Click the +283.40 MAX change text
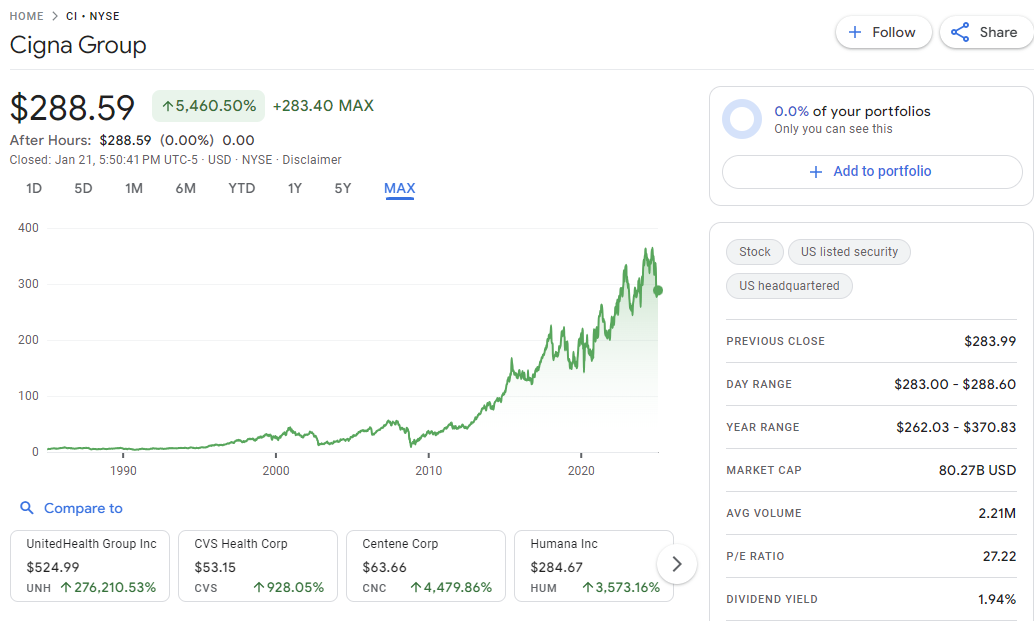Image resolution: width=1034 pixels, height=621 pixels. (x=323, y=105)
